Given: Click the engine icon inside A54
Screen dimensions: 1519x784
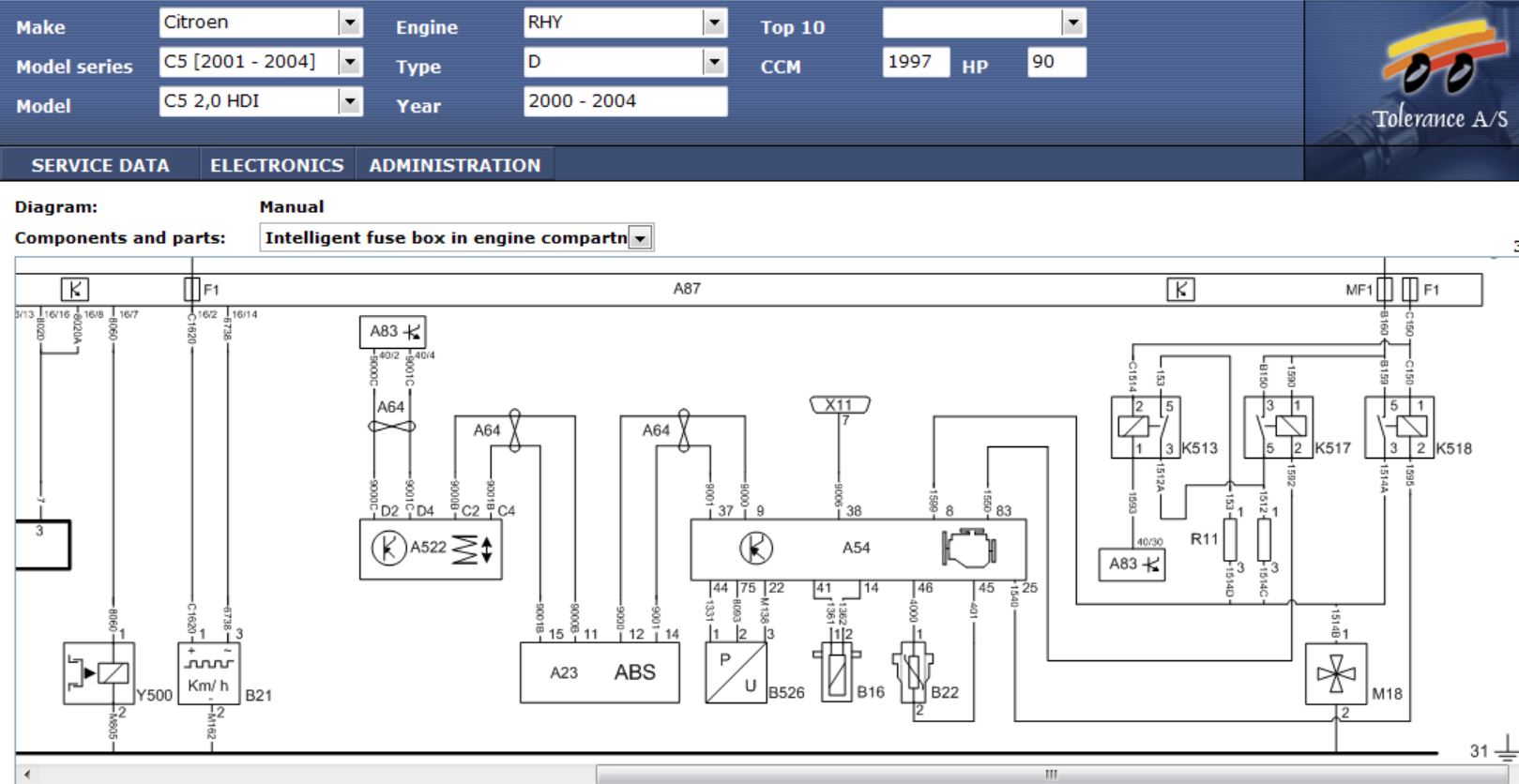Looking at the screenshot, I should [968, 547].
